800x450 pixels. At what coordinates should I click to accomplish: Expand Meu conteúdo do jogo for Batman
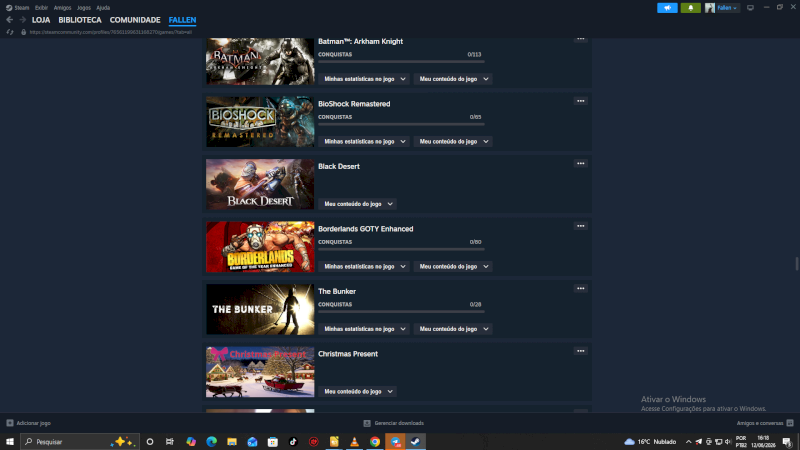click(453, 79)
